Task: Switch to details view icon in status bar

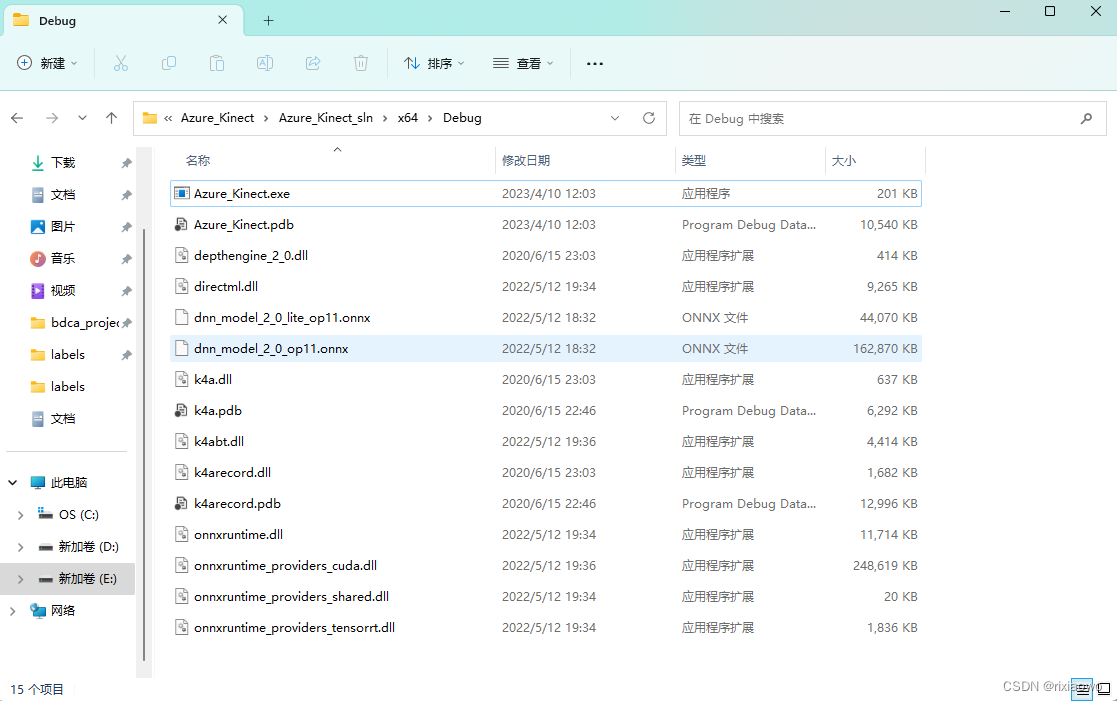Action: [x=1082, y=689]
